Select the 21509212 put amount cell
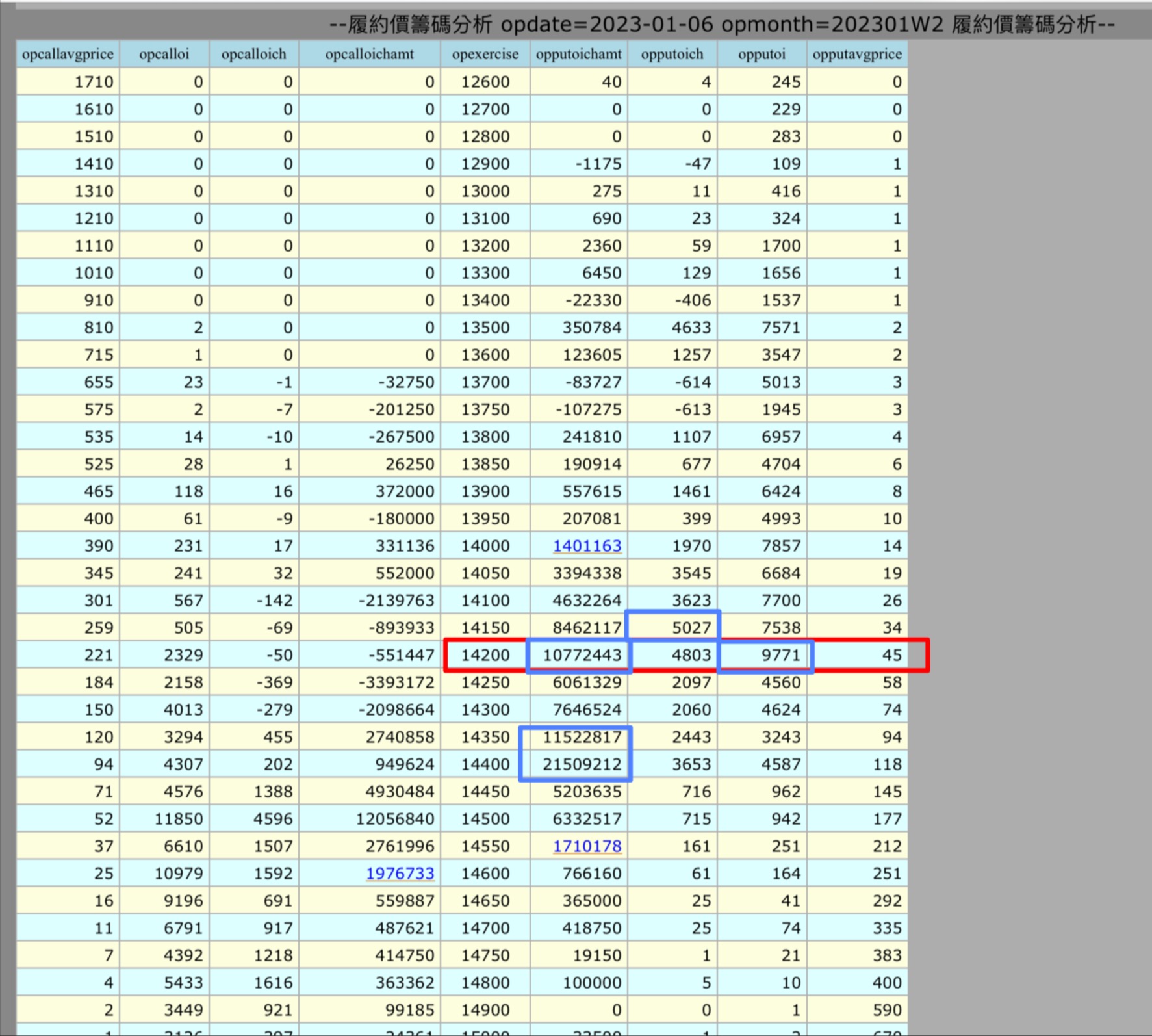Viewport: 1152px width, 1036px height. click(x=581, y=764)
